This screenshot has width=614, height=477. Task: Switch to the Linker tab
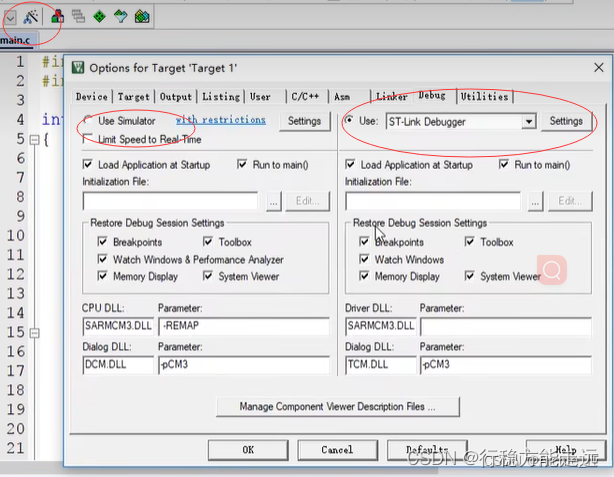392,97
